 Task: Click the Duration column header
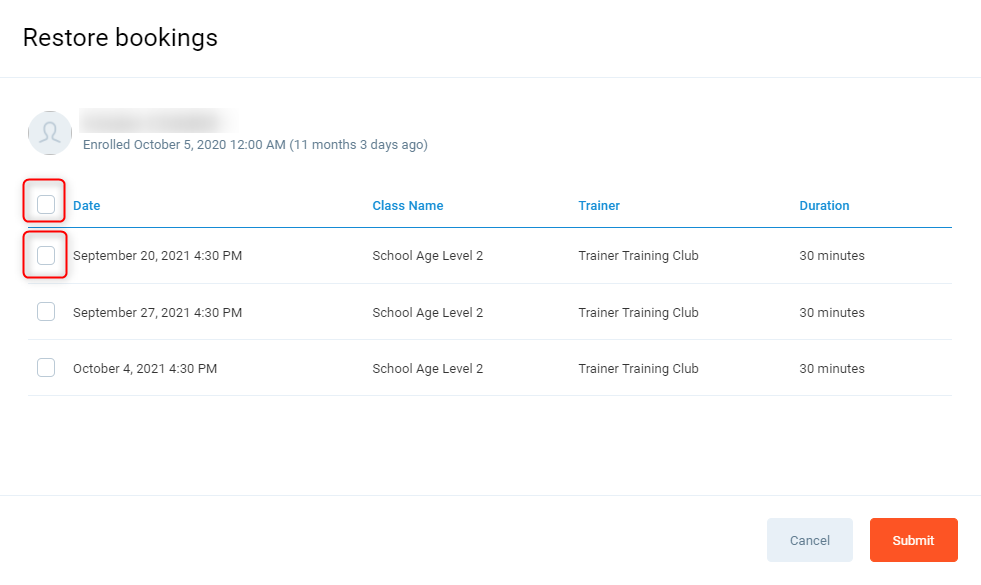point(824,206)
